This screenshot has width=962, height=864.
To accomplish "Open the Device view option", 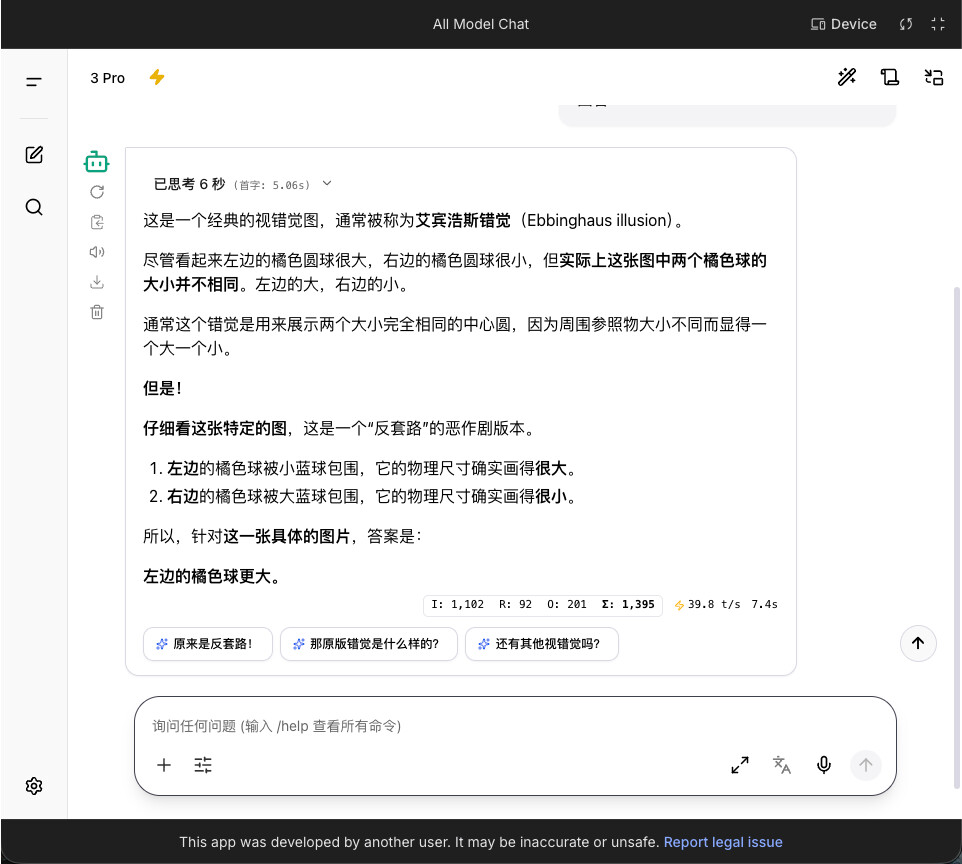I will (844, 24).
